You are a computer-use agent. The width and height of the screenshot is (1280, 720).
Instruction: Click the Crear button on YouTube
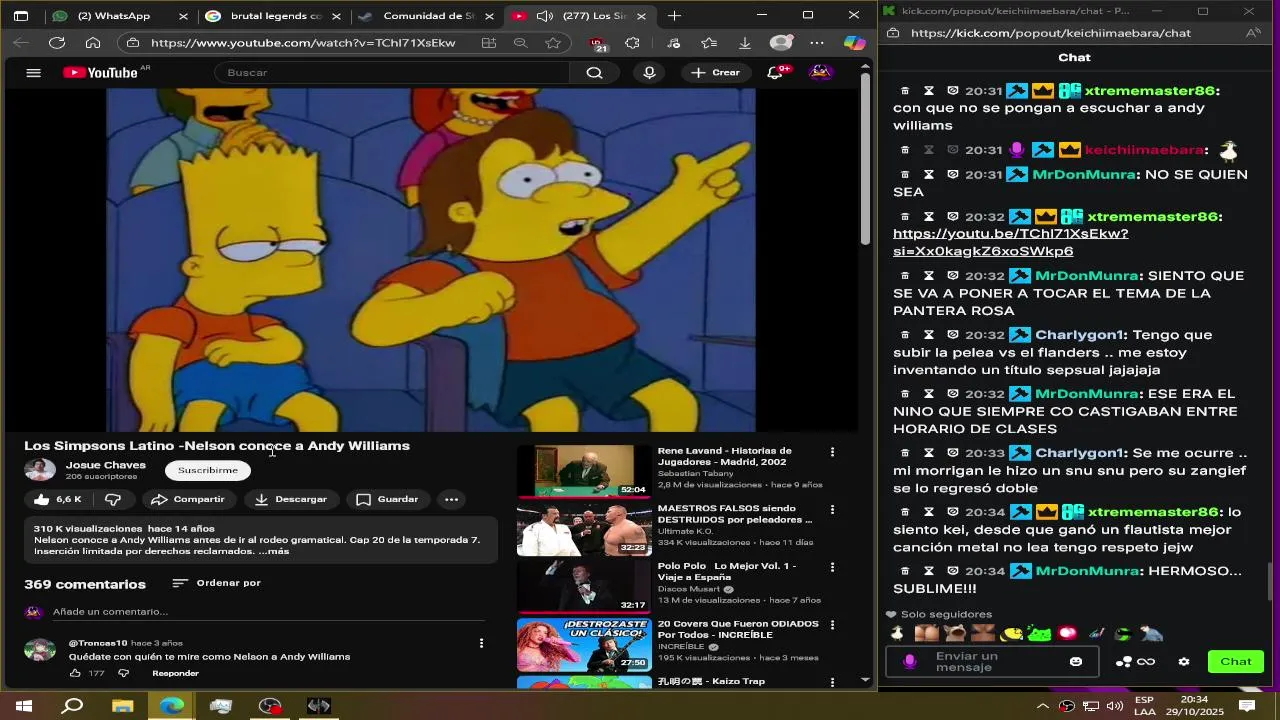(x=716, y=73)
